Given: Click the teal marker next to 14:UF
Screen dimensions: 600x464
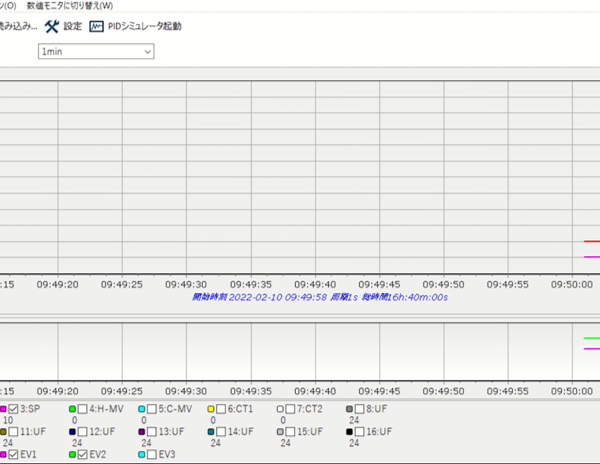Looking at the screenshot, I should coord(211,432).
